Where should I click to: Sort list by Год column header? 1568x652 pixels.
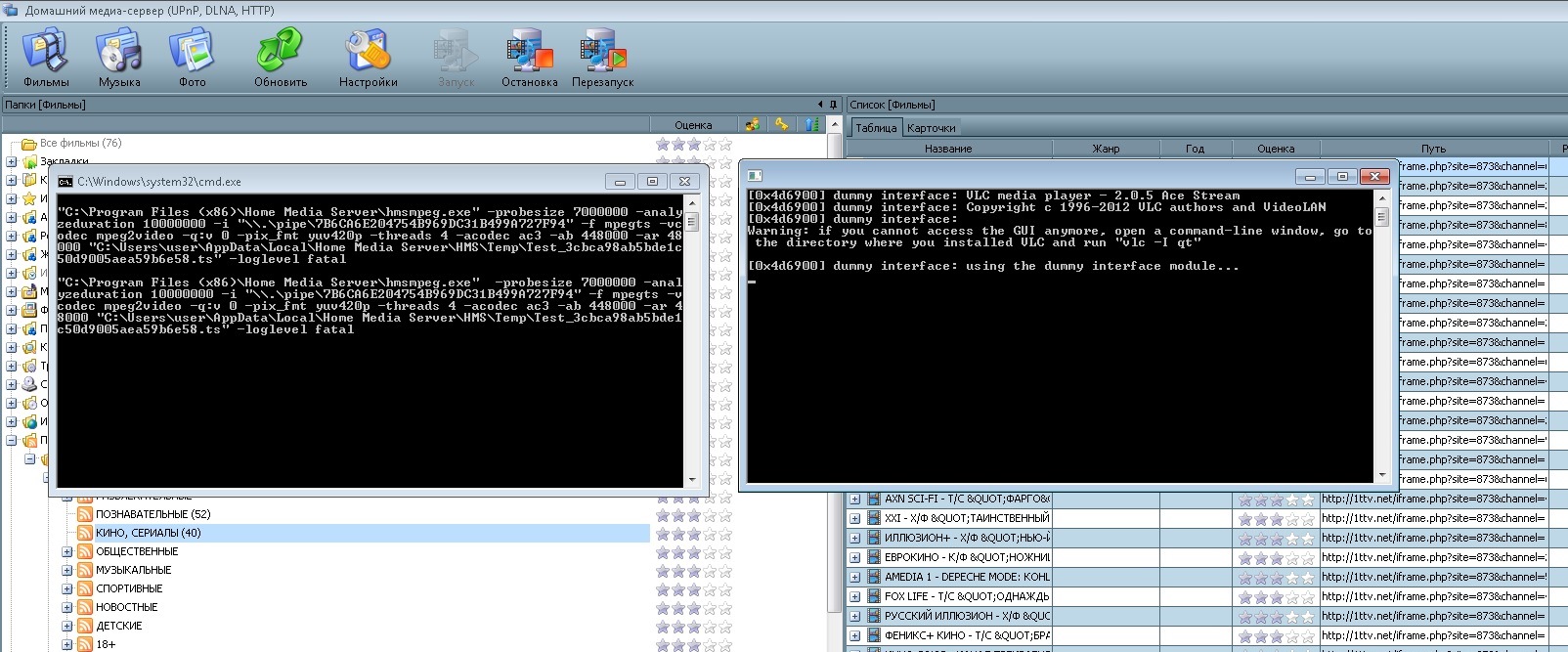pos(1195,149)
